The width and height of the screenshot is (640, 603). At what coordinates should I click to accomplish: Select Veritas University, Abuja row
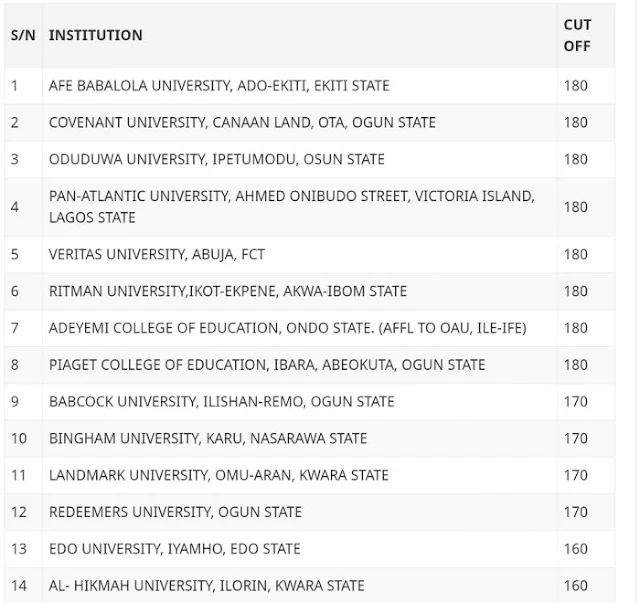tap(156, 255)
